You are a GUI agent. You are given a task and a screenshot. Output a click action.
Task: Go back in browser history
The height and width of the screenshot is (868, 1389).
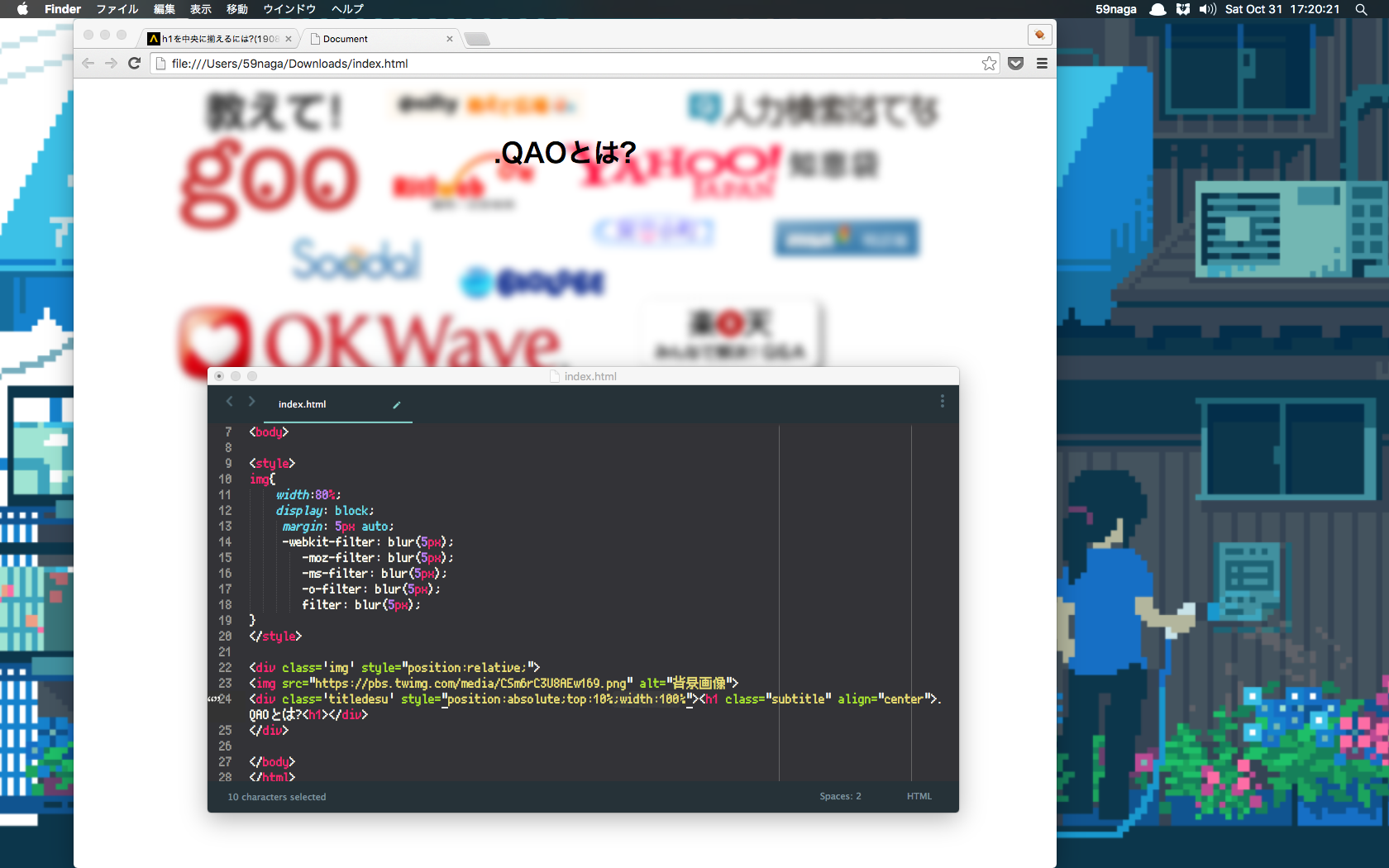point(88,64)
